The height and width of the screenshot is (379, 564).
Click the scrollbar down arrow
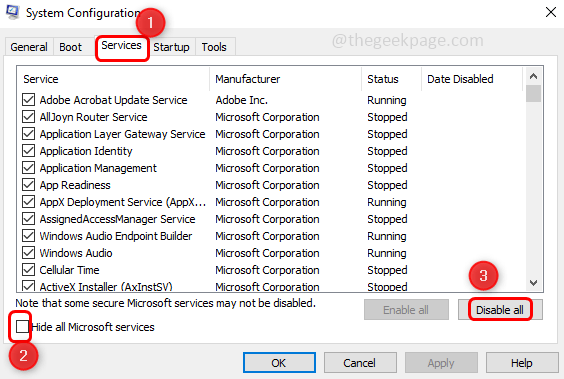533,283
